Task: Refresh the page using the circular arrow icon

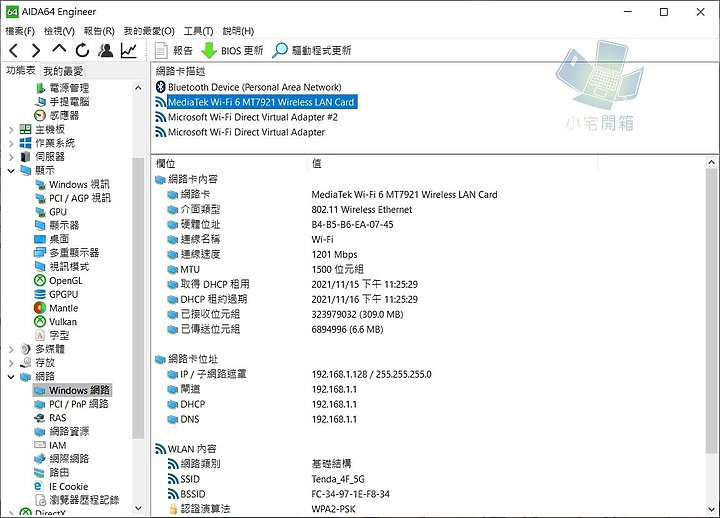Action: click(x=82, y=50)
